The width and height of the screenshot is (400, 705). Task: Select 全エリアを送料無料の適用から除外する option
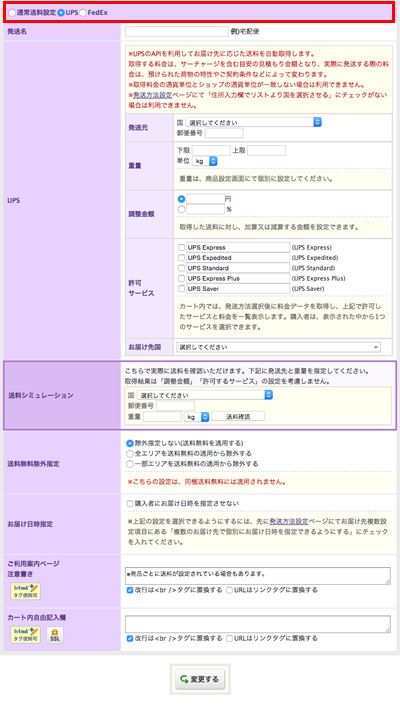[130, 454]
